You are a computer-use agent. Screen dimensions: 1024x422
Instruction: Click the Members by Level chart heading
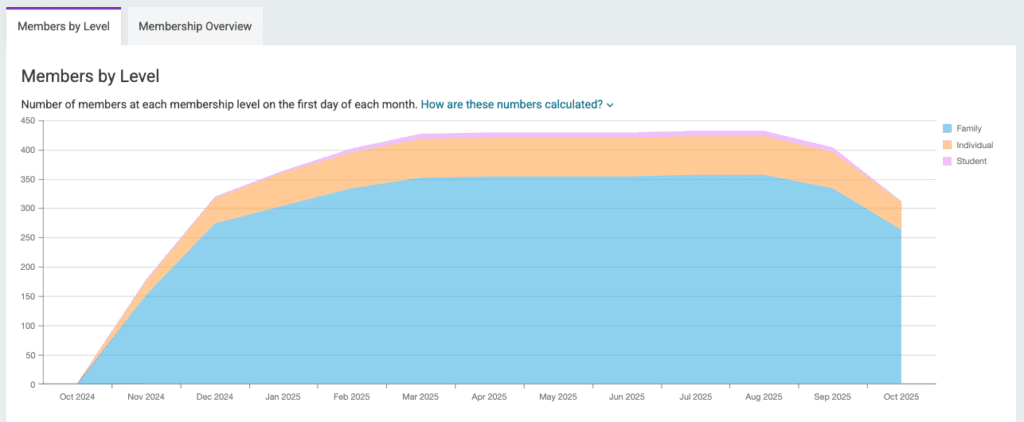[x=90, y=76]
